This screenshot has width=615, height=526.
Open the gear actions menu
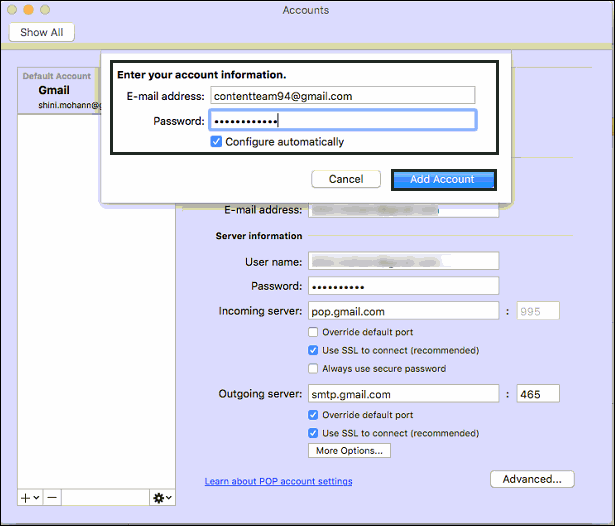click(162, 498)
